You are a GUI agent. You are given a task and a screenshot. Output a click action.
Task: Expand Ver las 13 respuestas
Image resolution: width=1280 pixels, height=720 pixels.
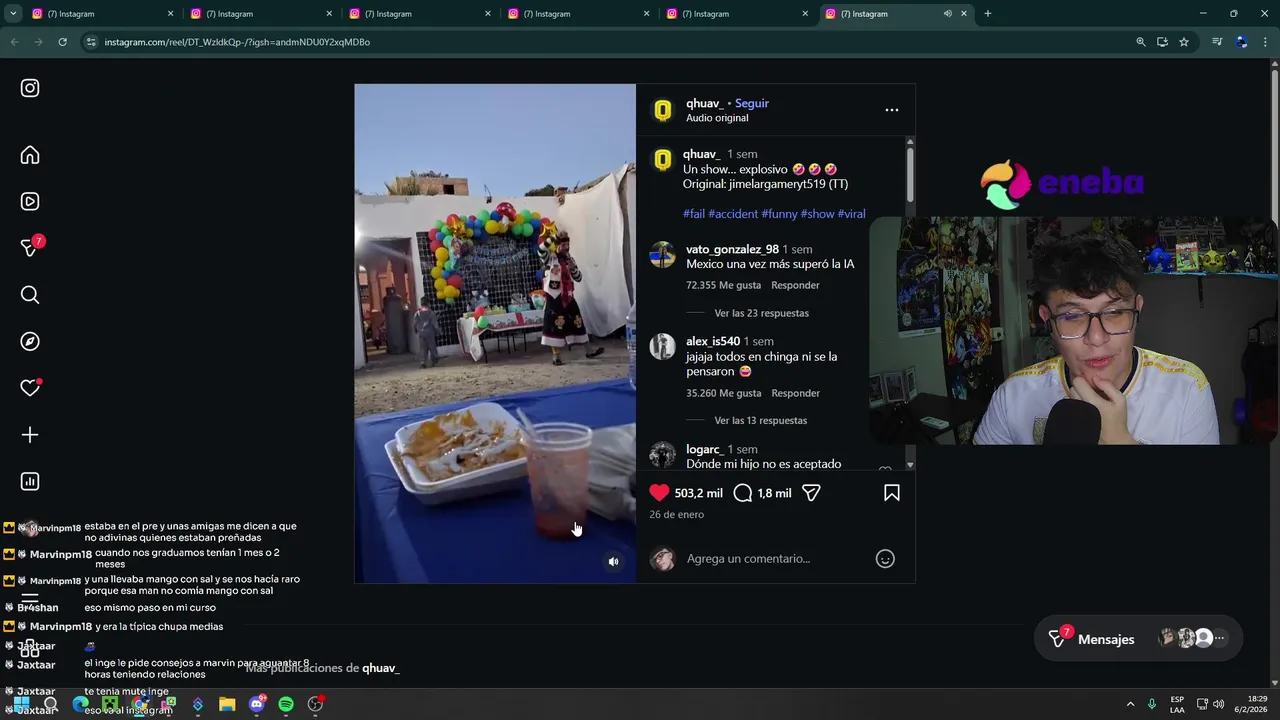pos(760,421)
